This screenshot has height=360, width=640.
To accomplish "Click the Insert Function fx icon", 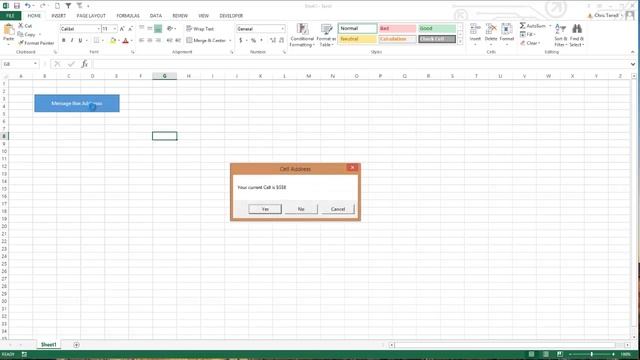I will [84, 64].
